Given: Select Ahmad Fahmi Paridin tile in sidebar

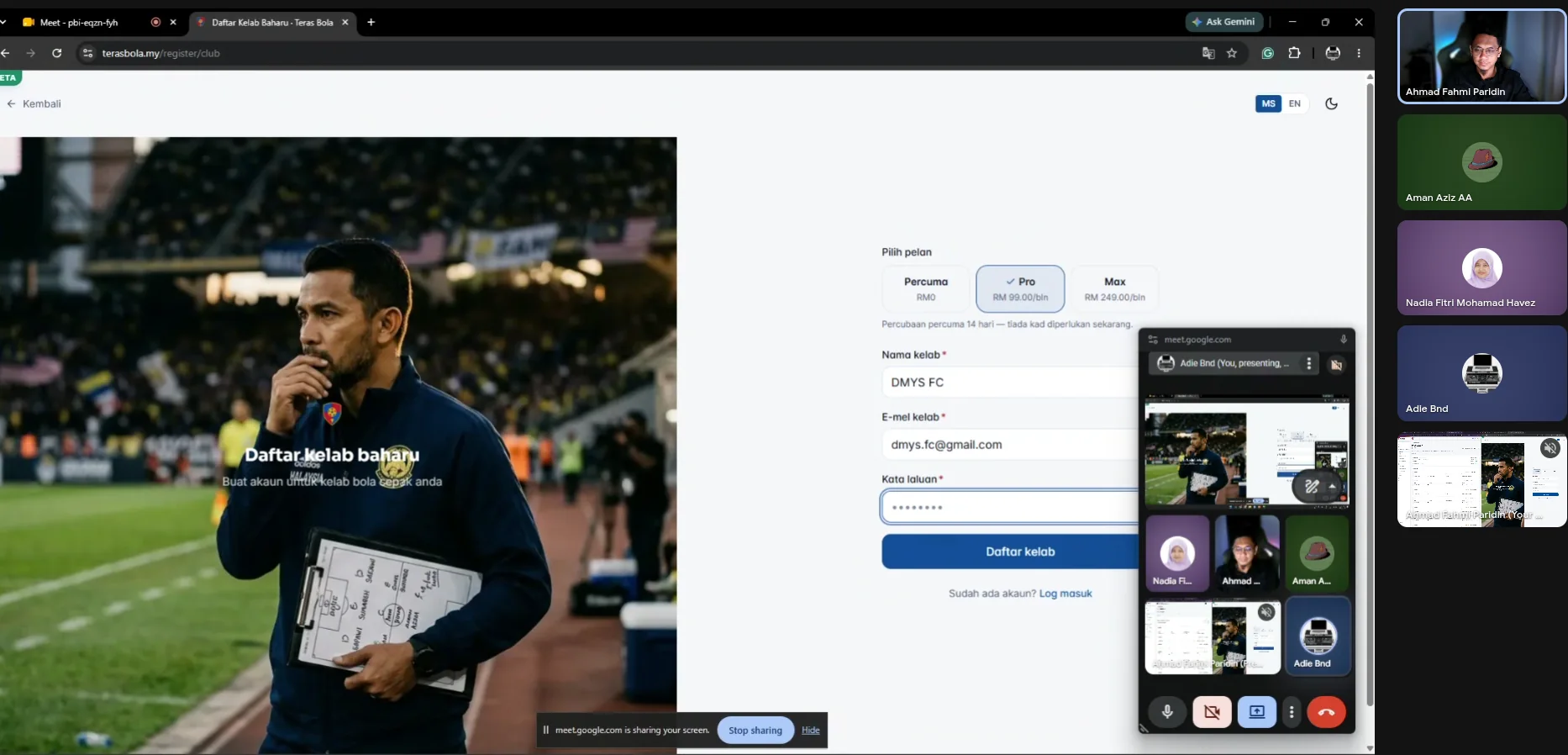Looking at the screenshot, I should coord(1482,56).
